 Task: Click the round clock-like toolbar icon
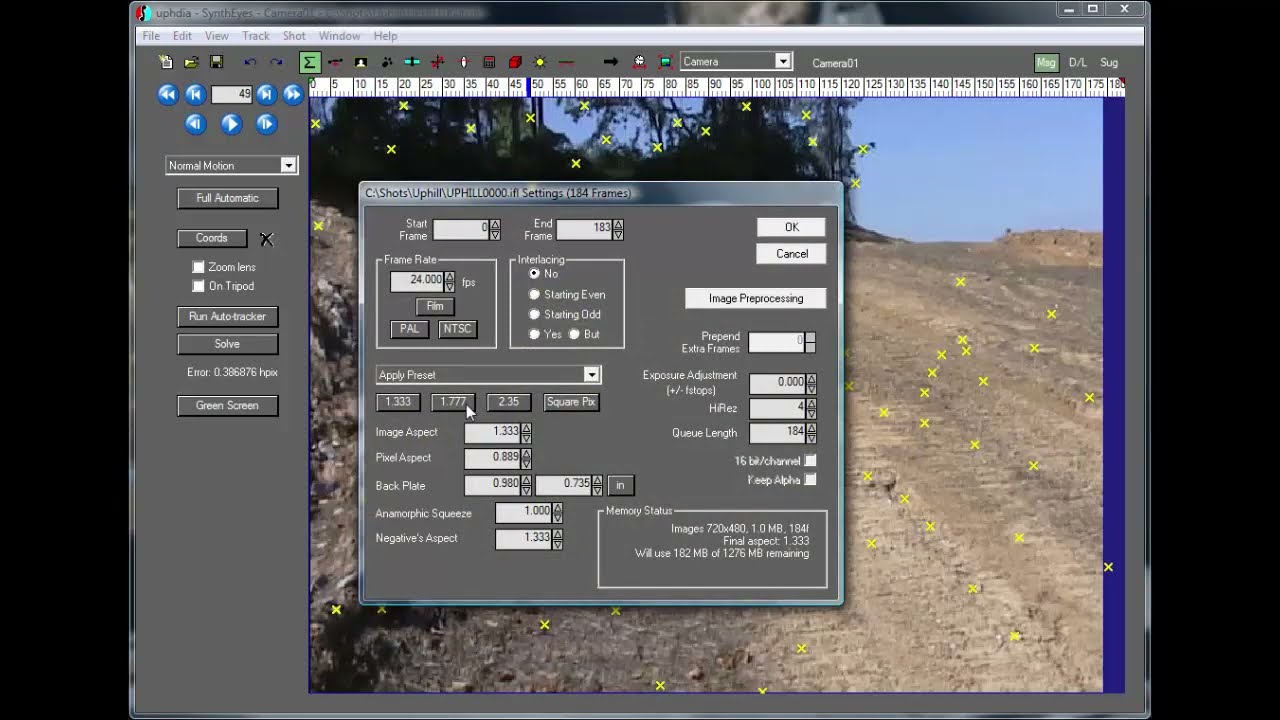point(639,62)
